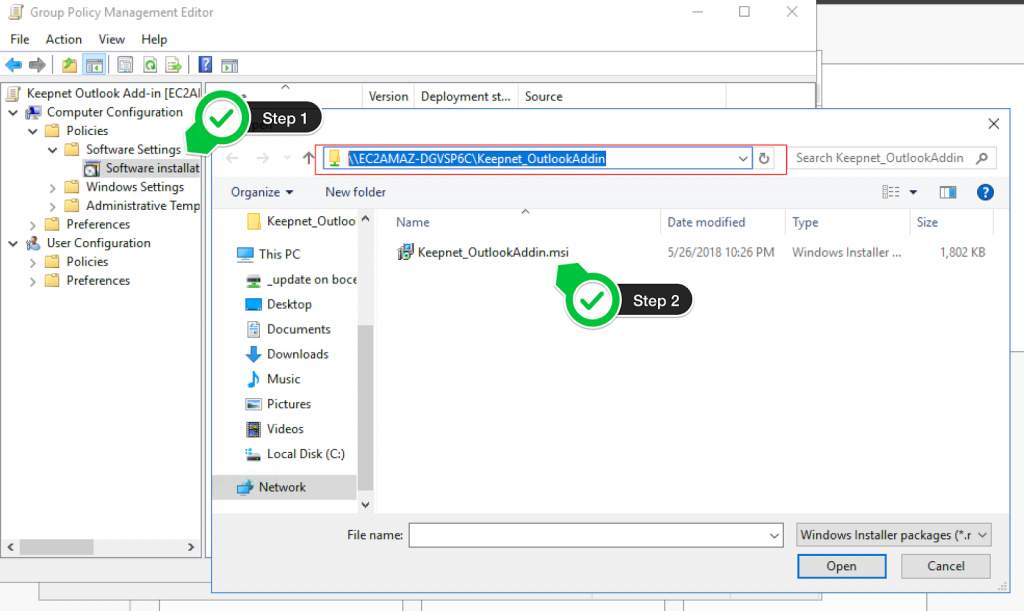
Task: Open Videos in the navigation pane
Action: (285, 429)
